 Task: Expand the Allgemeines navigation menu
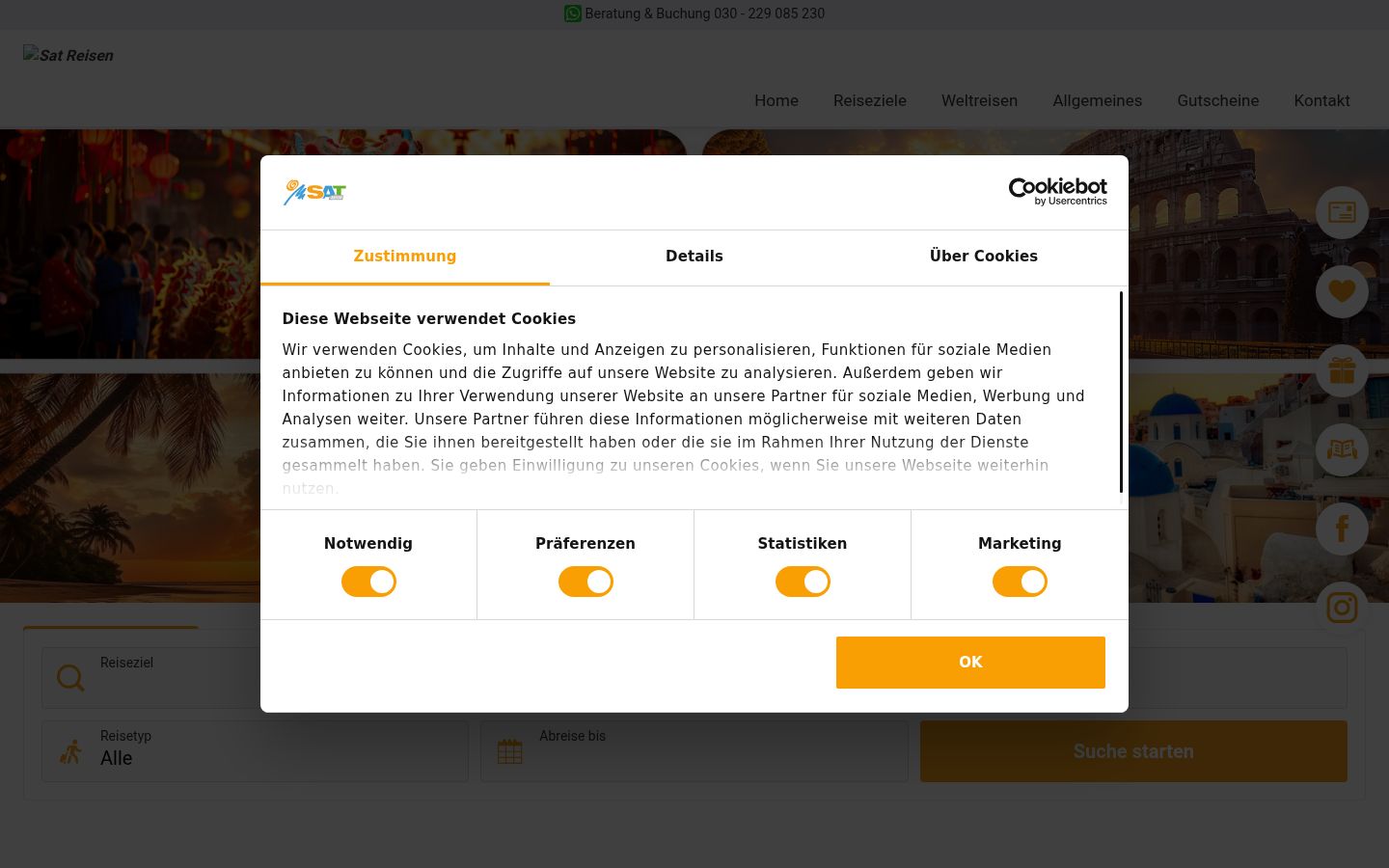(x=1098, y=100)
